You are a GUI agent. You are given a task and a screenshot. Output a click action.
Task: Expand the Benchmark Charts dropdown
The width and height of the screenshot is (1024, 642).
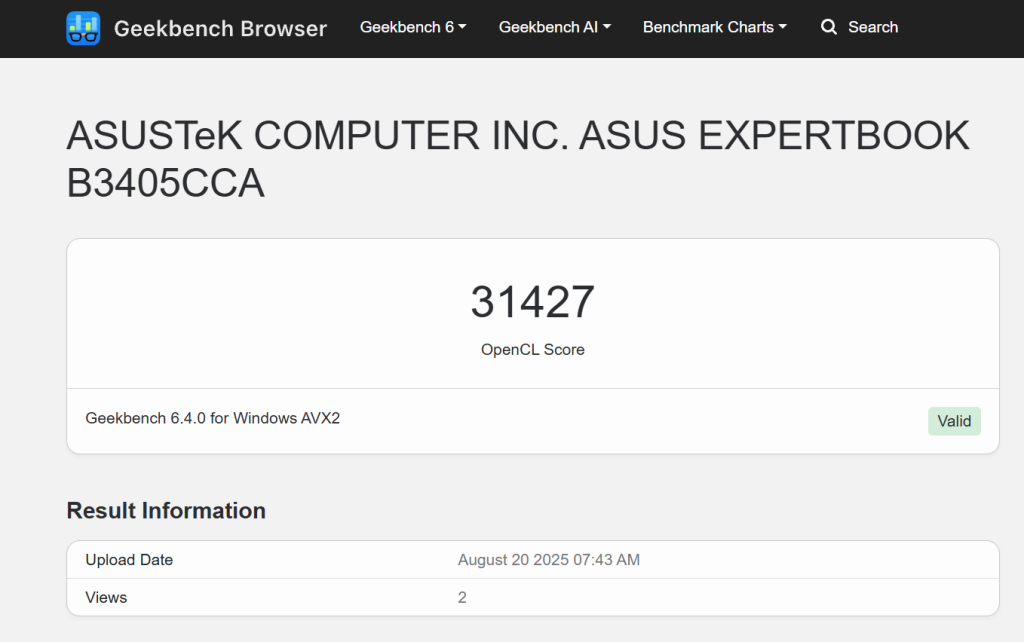[713, 27]
